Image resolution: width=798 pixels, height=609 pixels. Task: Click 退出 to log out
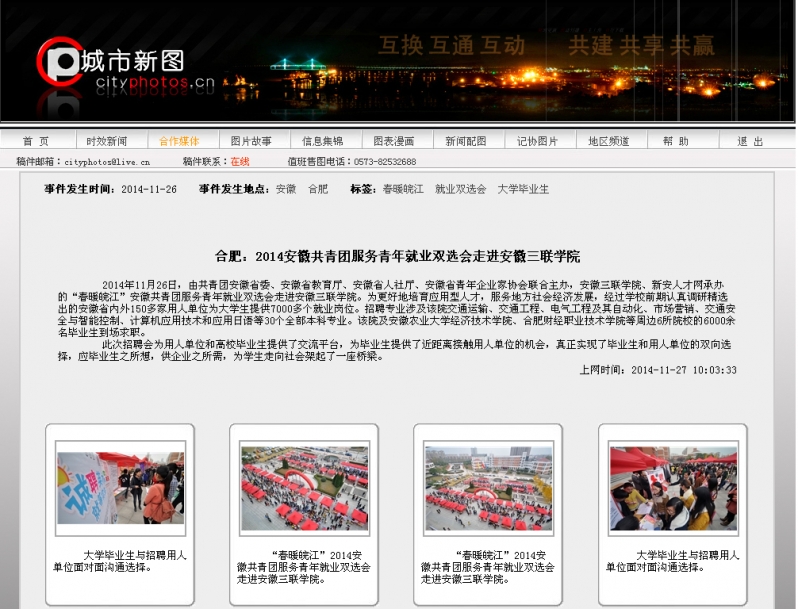pyautogui.click(x=750, y=141)
